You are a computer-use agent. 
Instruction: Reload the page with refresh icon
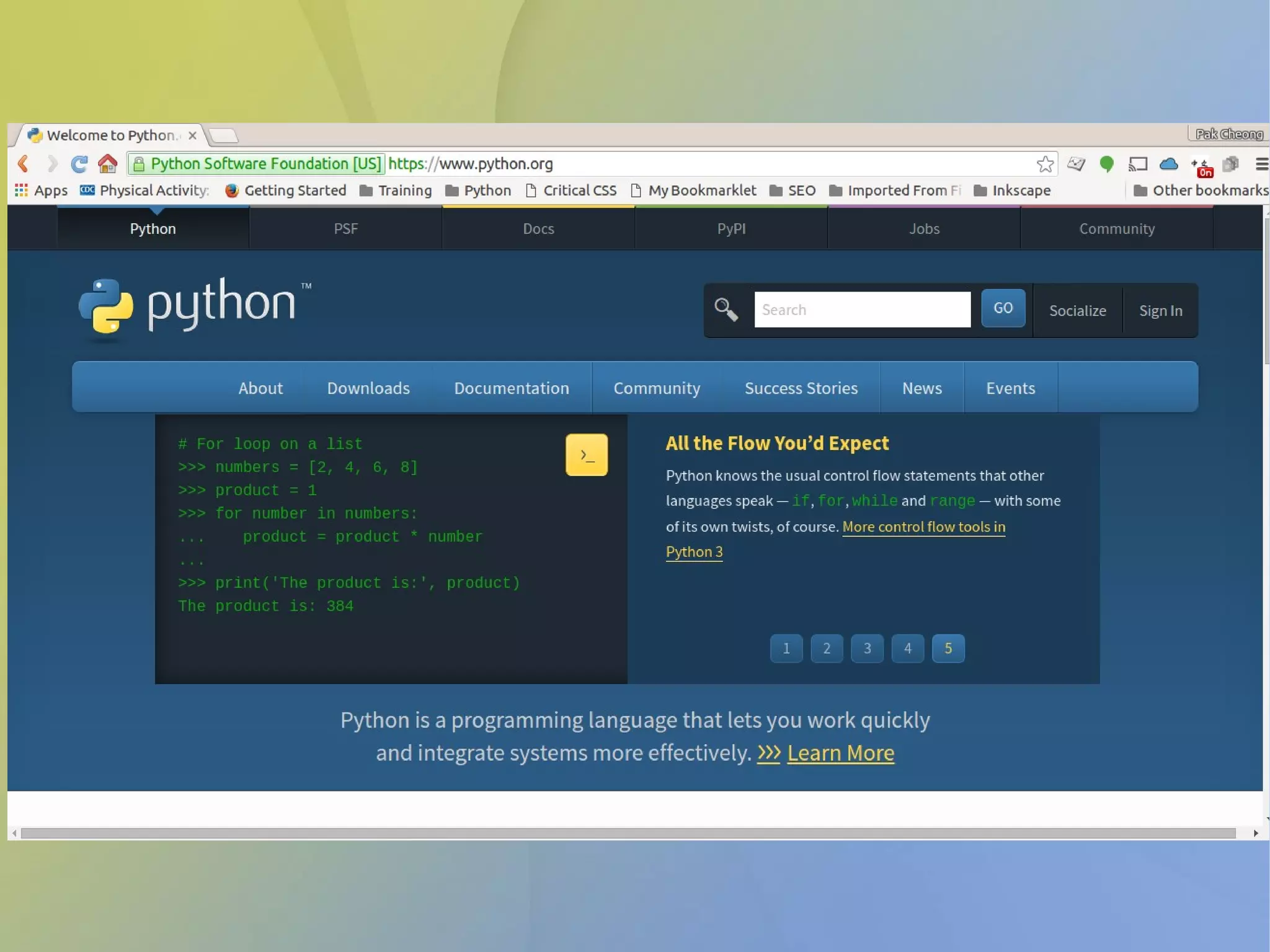click(79, 164)
